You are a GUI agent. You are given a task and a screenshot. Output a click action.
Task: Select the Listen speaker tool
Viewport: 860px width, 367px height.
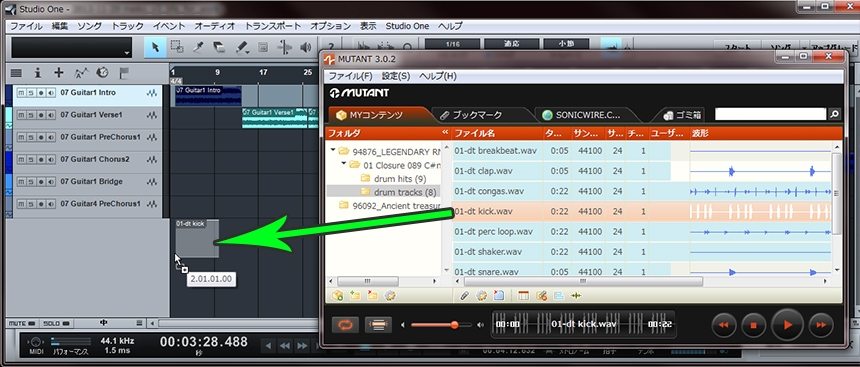click(x=305, y=48)
